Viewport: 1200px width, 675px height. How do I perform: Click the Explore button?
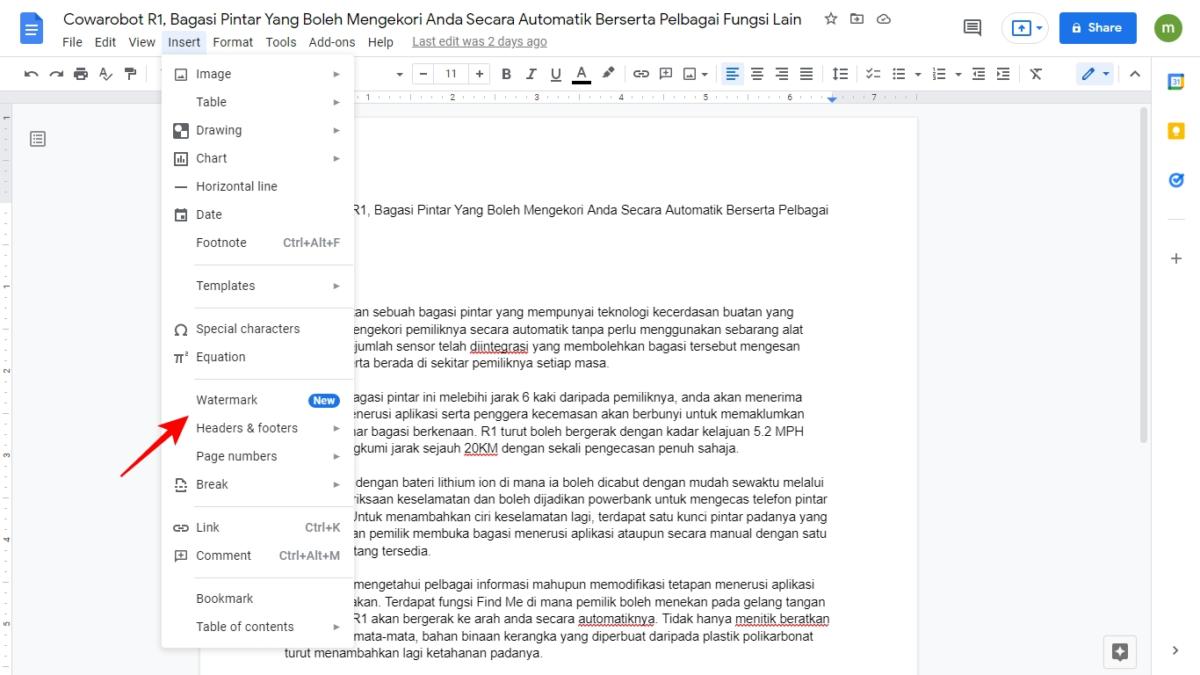(1120, 652)
